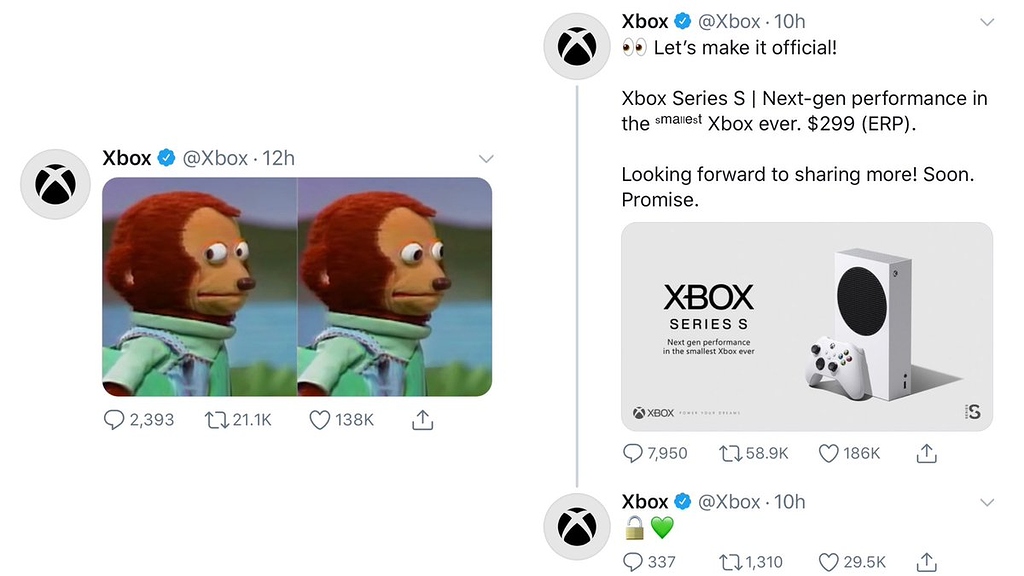Open the Xbox Series S promo image
This screenshot has height=576, width=1024.
pyautogui.click(x=807, y=325)
